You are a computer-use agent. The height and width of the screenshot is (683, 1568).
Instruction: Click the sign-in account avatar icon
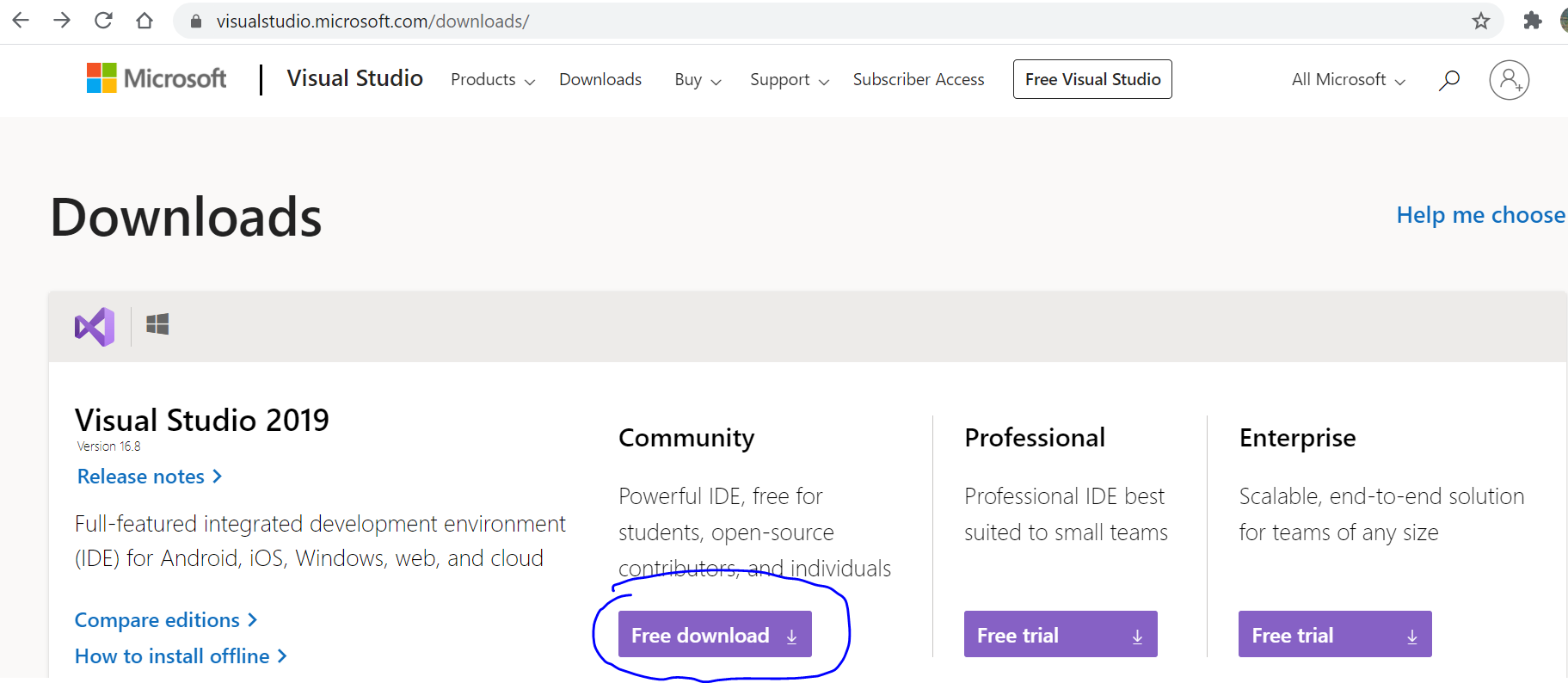pyautogui.click(x=1509, y=80)
